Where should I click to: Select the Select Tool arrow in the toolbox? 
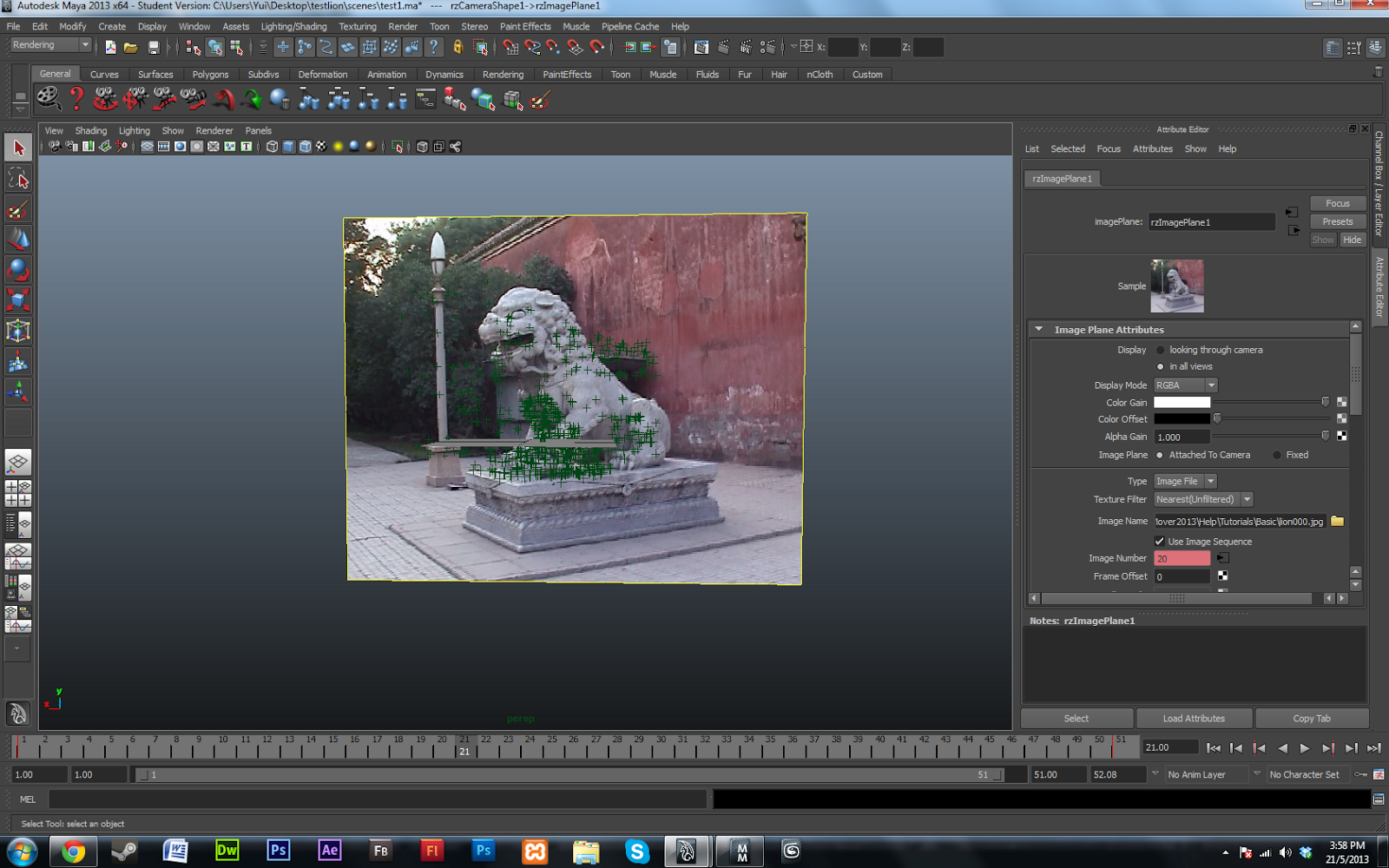[17, 148]
